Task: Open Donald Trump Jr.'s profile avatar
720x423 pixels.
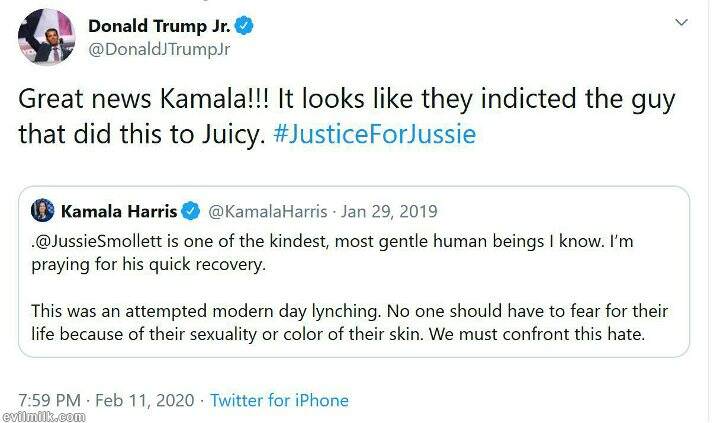Action: (x=47, y=37)
